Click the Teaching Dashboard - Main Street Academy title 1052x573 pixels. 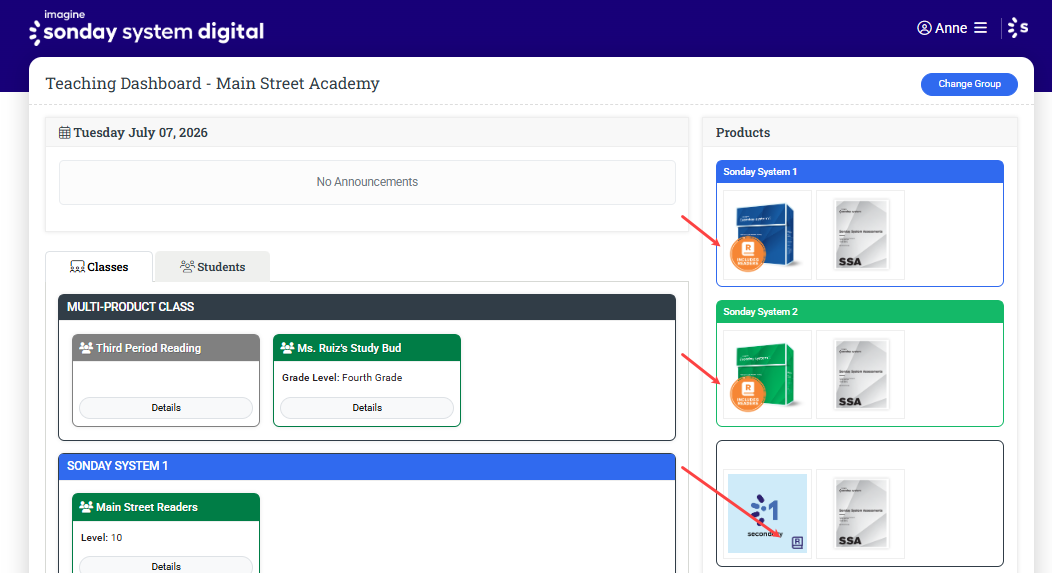tap(212, 83)
